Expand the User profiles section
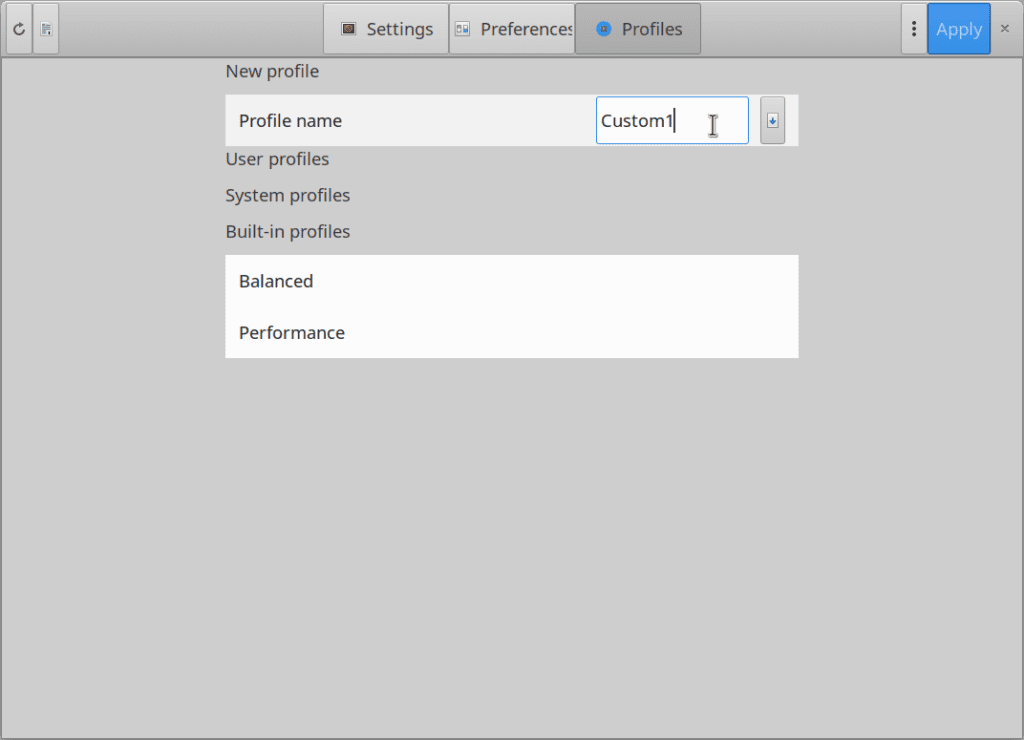 pyautogui.click(x=277, y=158)
